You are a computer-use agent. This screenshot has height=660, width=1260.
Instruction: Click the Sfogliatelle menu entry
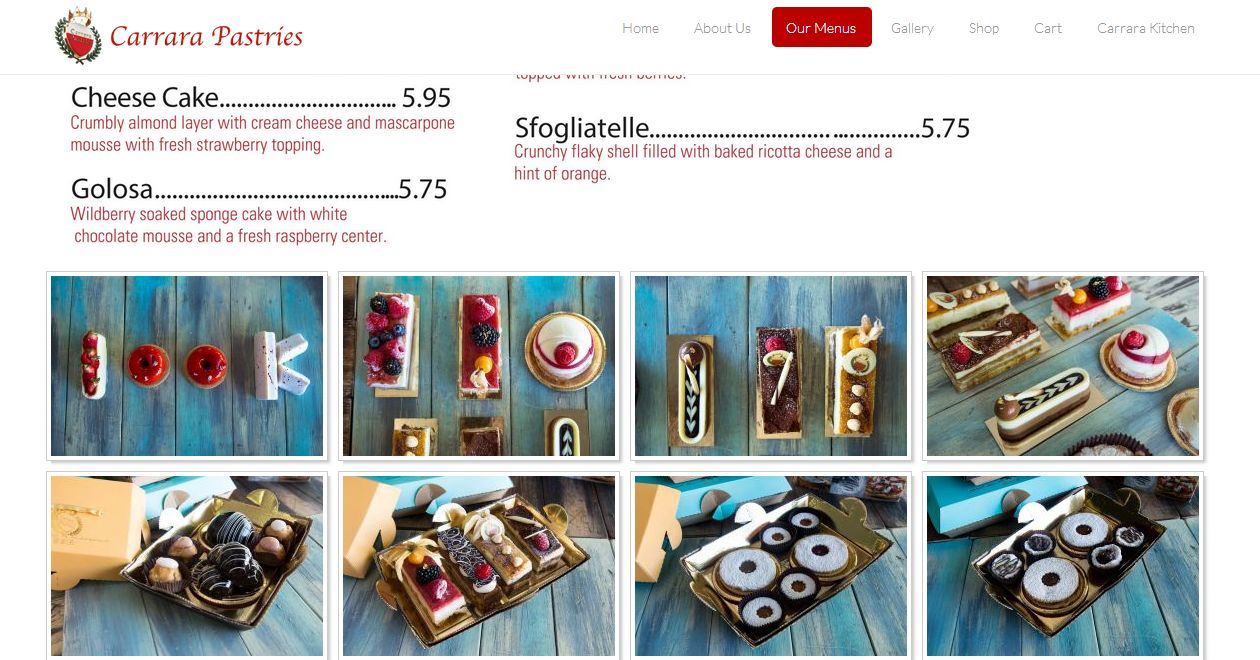pos(742,128)
